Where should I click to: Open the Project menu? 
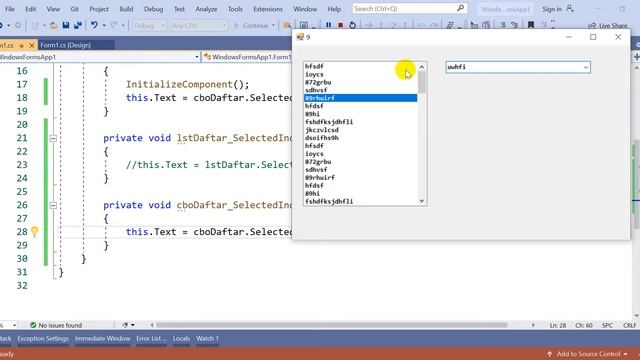(99, 9)
